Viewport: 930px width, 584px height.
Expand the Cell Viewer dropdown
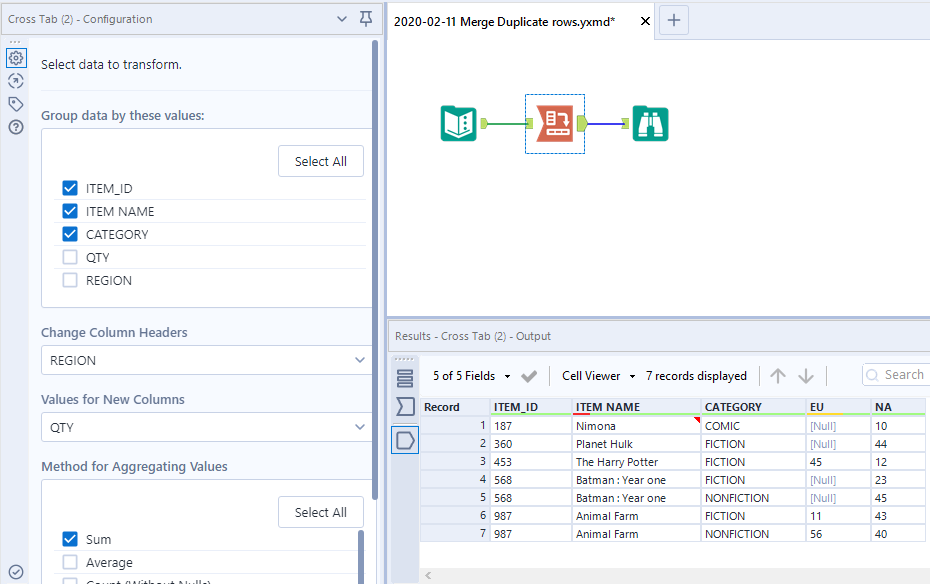598,376
